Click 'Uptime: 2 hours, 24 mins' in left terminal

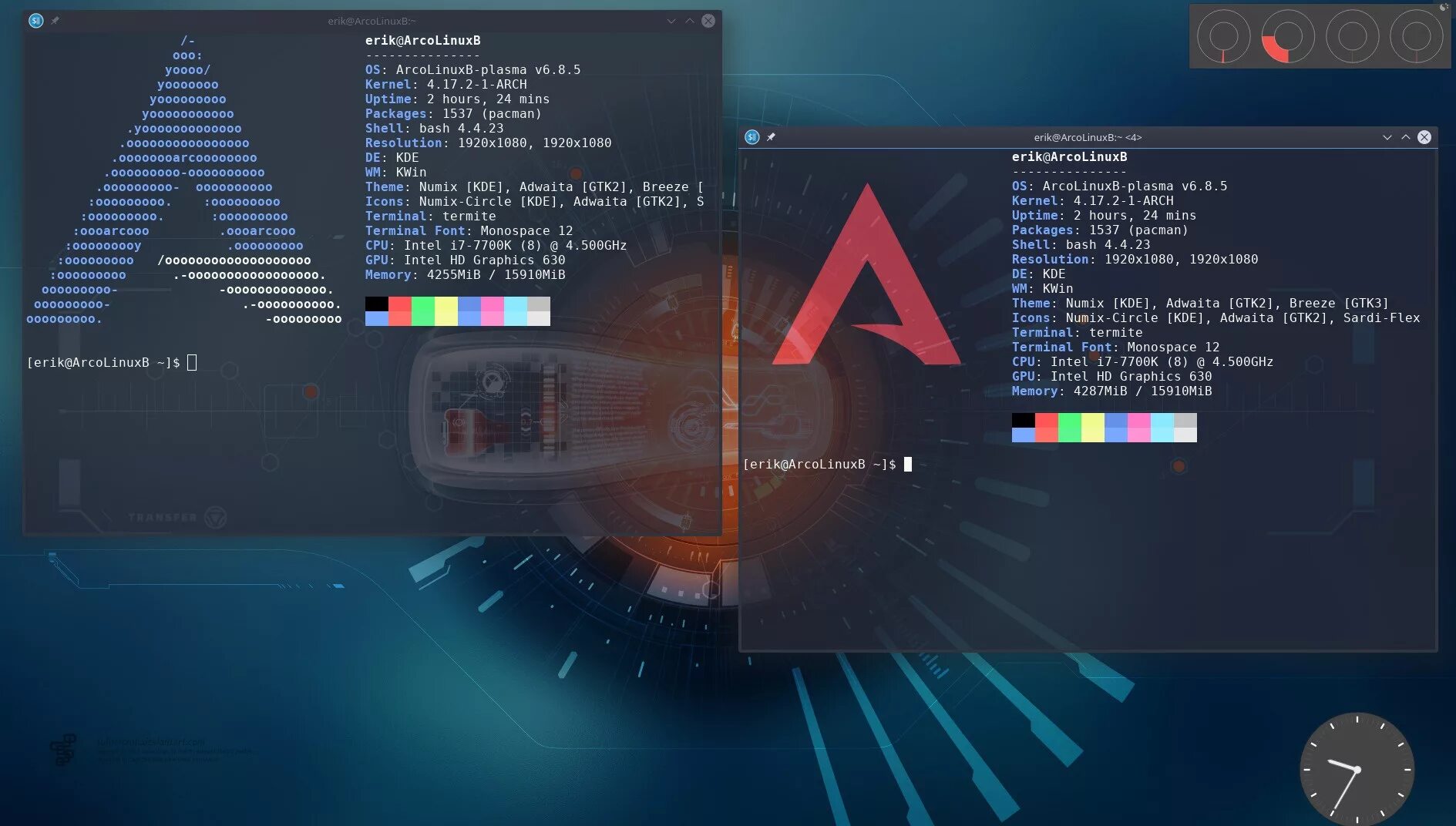tap(458, 99)
